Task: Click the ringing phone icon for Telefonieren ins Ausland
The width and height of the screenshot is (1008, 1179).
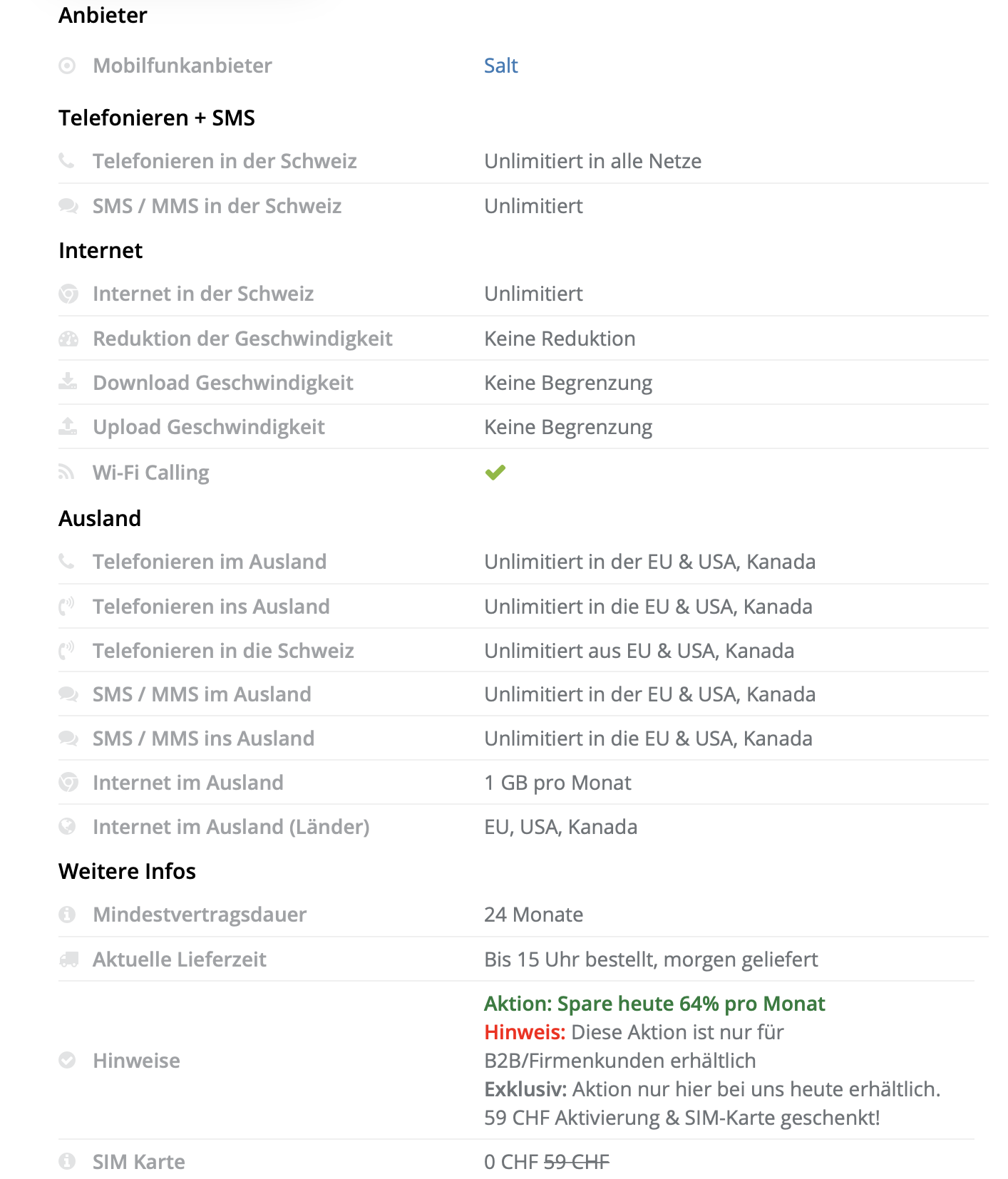Action: pos(66,607)
